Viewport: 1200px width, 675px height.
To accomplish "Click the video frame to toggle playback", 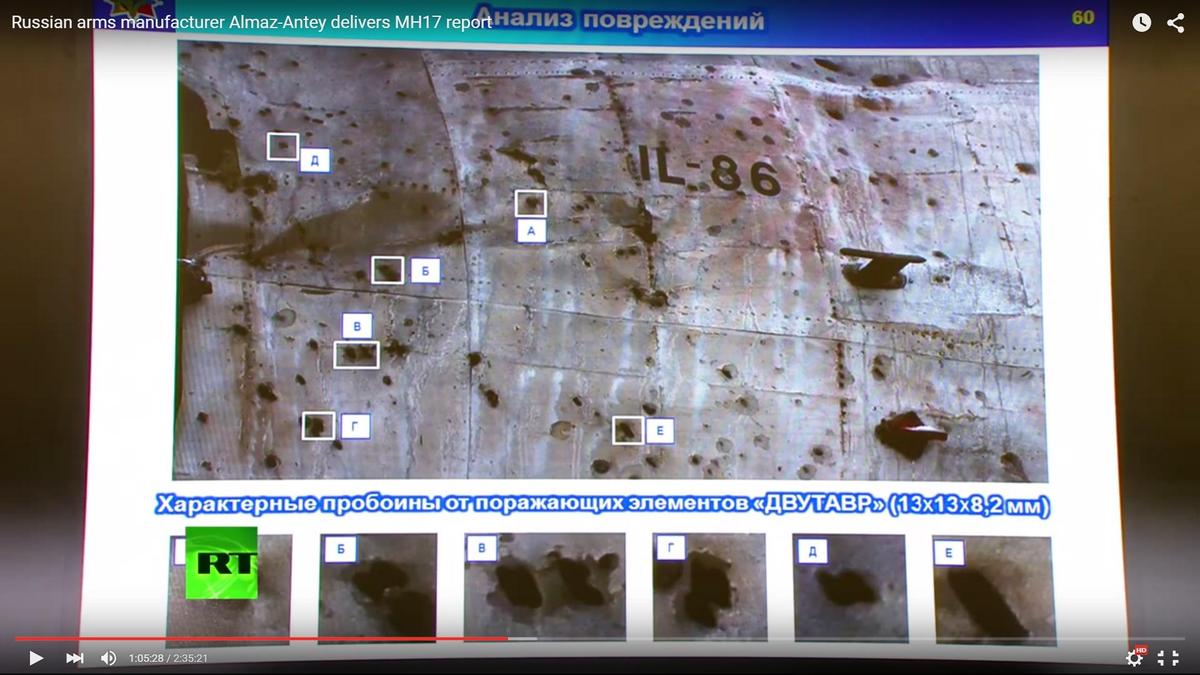I will point(600,335).
